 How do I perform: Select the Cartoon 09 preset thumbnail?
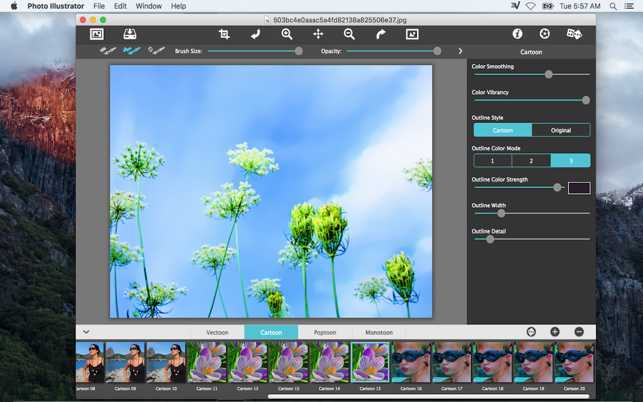click(125, 363)
